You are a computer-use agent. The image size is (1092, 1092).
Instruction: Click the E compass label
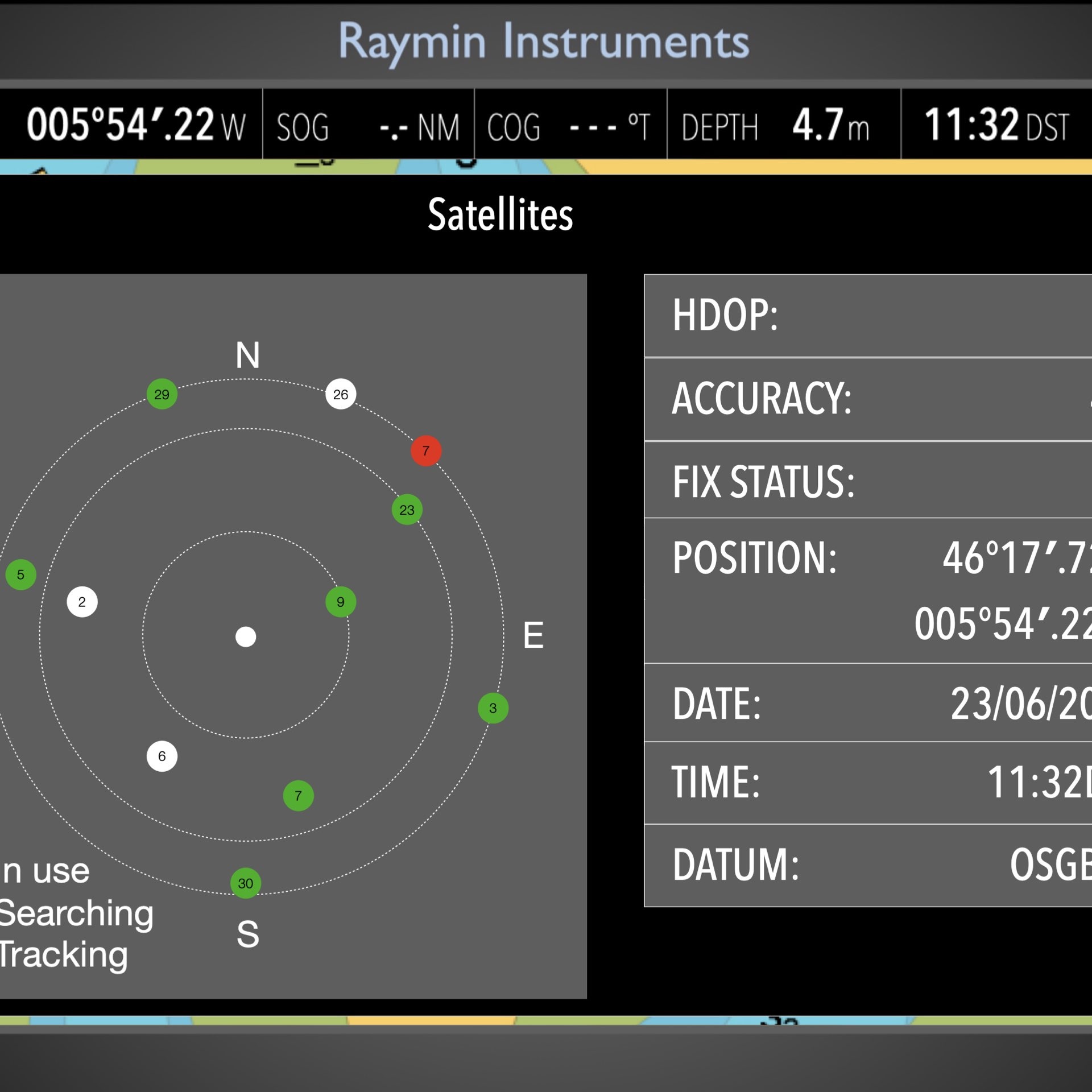point(533,635)
